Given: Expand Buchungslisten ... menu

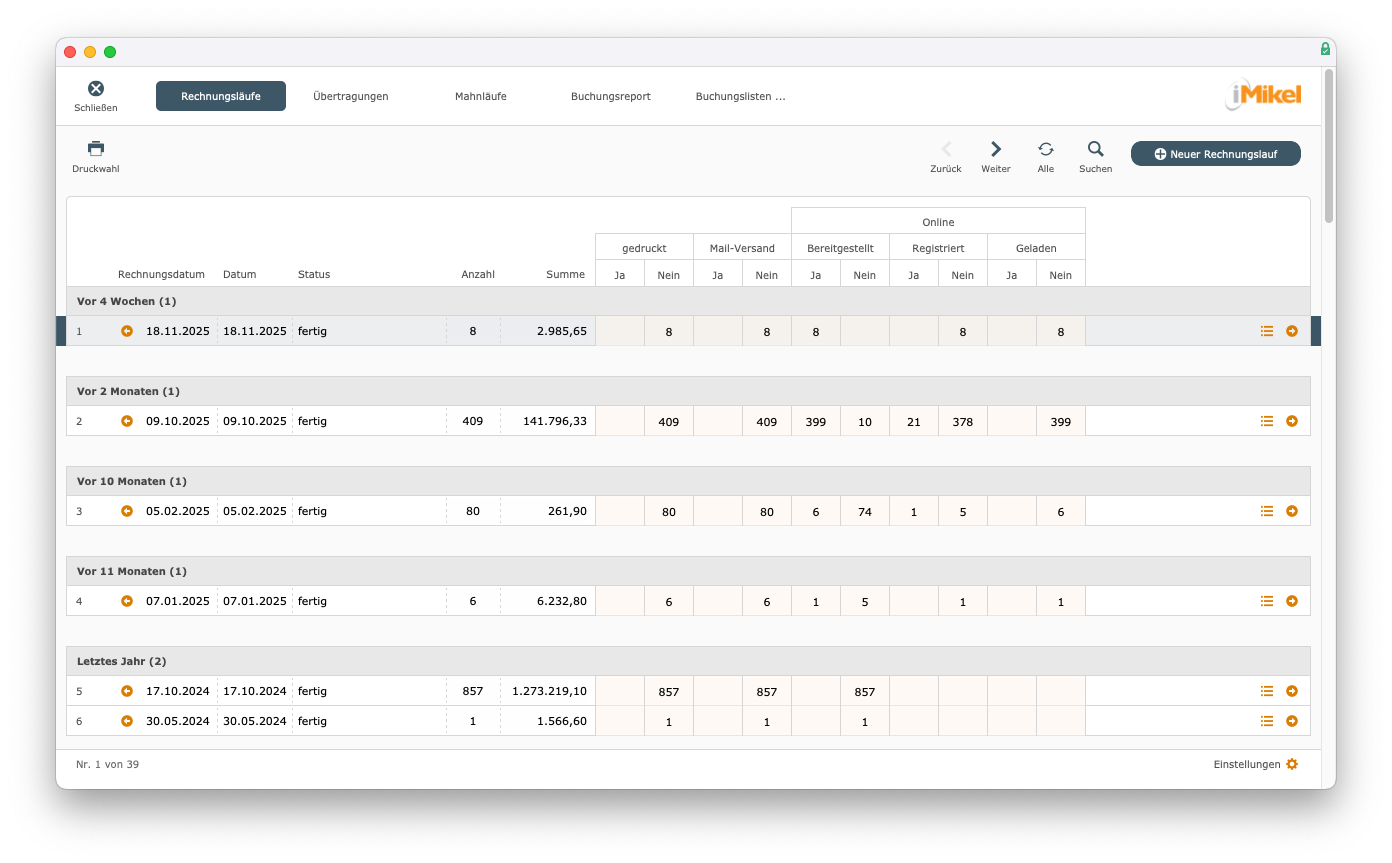Looking at the screenshot, I should [740, 96].
